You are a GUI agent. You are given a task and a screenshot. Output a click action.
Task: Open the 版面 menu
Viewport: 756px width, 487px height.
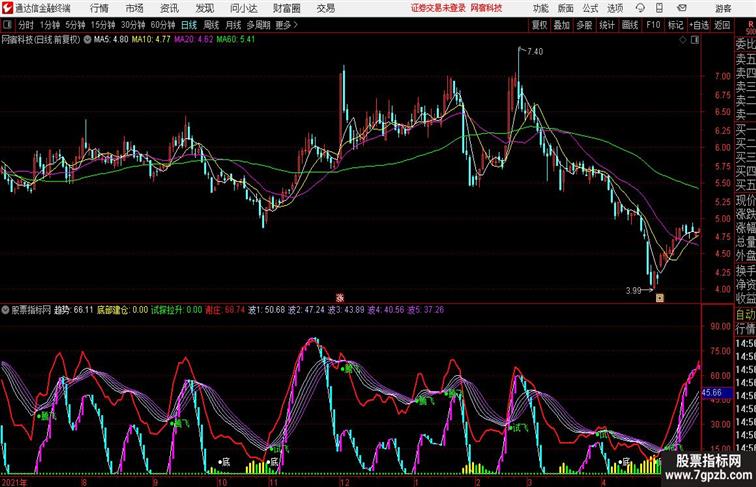(x=566, y=8)
